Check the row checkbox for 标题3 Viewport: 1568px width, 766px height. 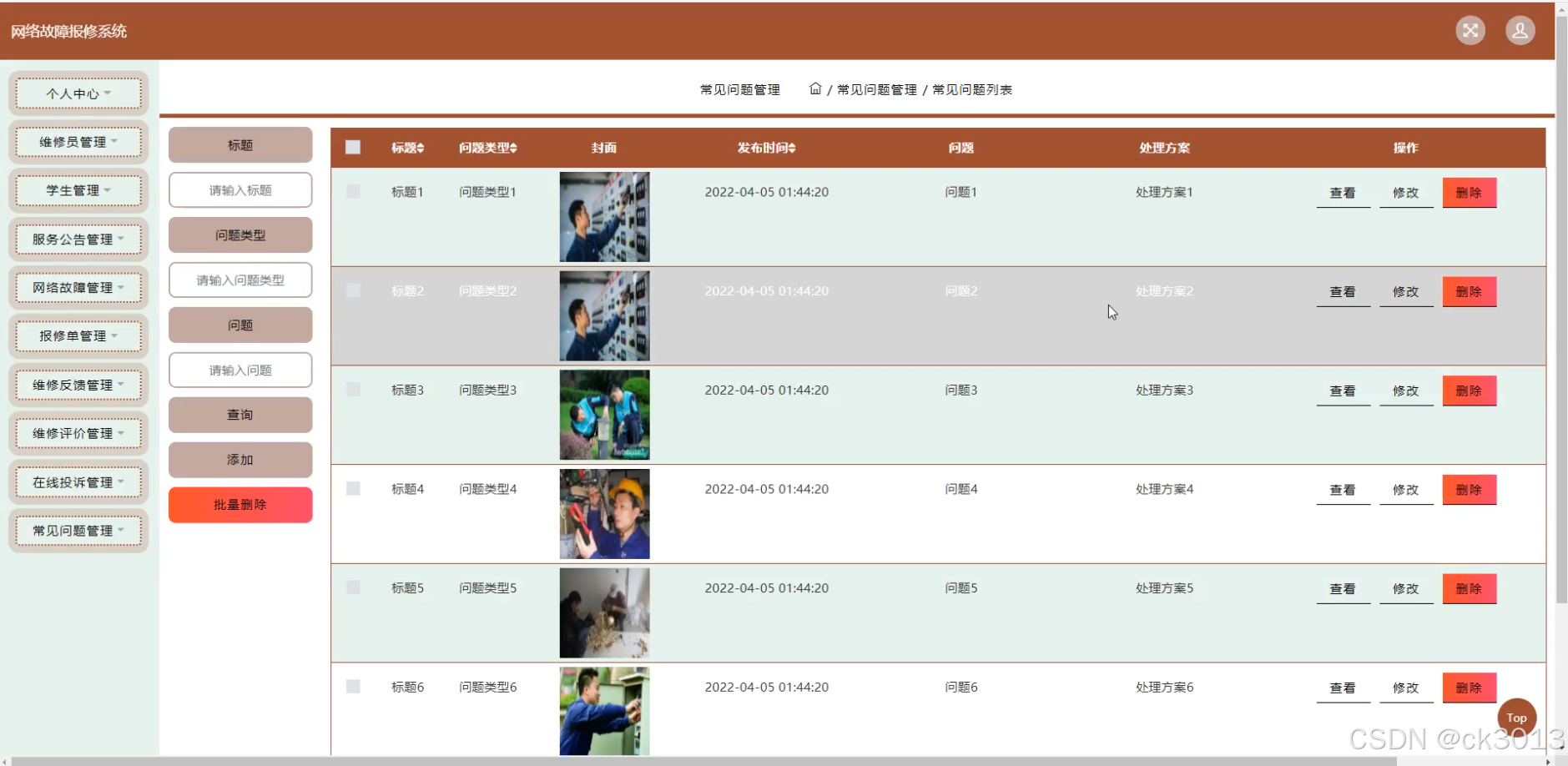(x=353, y=389)
